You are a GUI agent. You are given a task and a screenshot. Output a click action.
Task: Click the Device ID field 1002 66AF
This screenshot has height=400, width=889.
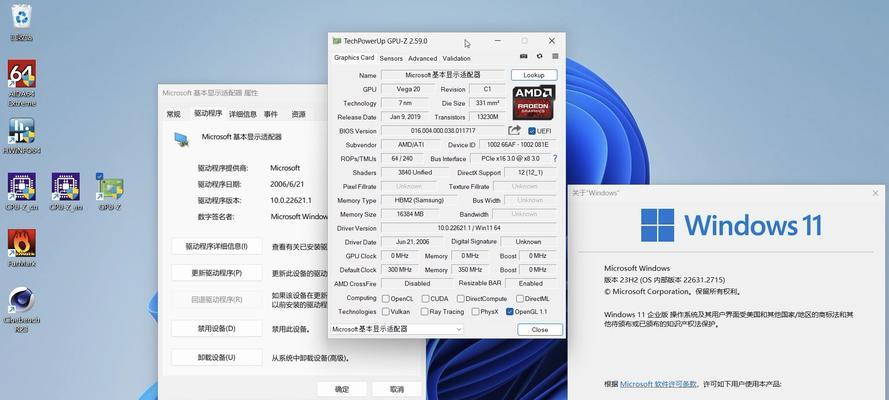(x=517, y=145)
